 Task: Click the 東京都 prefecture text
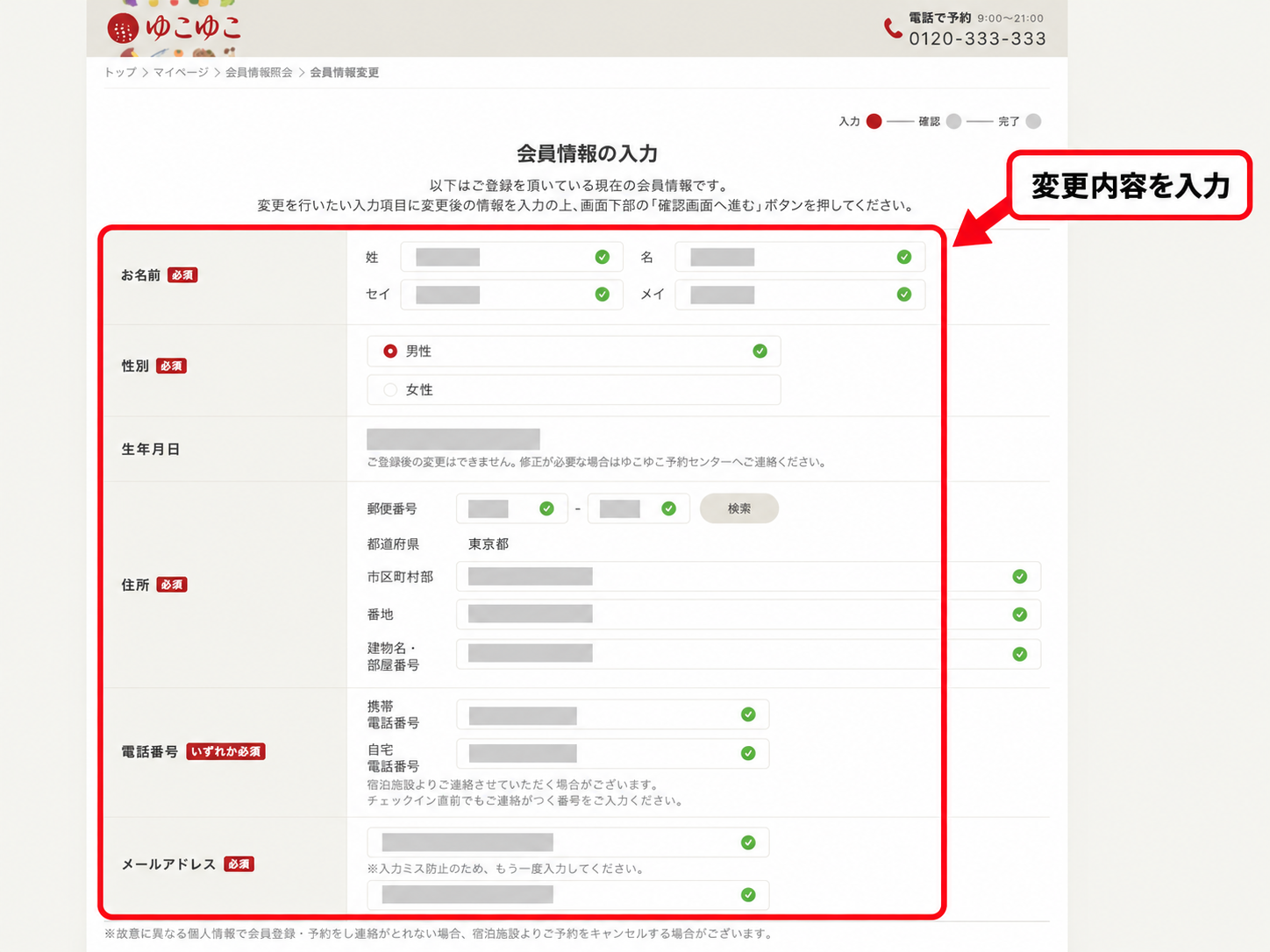tap(489, 544)
